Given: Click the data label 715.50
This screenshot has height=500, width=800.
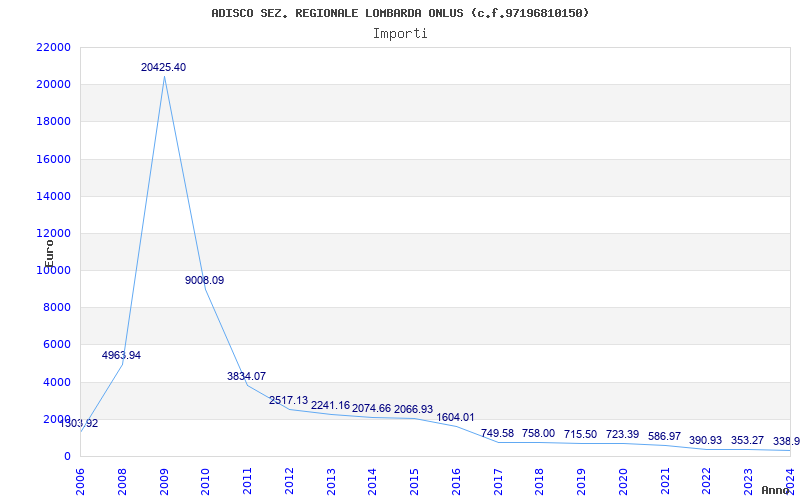Looking at the screenshot, I should point(580,434).
